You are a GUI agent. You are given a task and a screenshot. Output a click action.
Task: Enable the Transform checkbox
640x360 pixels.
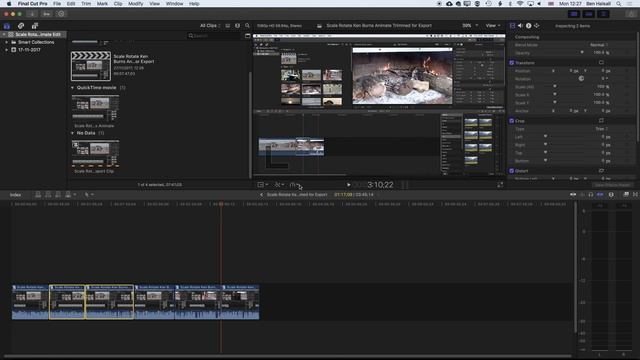[x=511, y=63]
